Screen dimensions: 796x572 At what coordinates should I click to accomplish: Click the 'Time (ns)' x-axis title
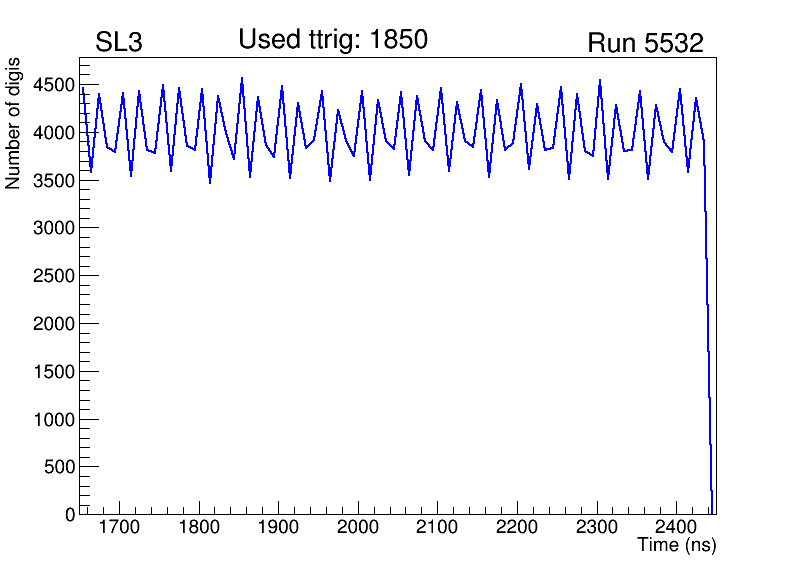click(x=677, y=546)
